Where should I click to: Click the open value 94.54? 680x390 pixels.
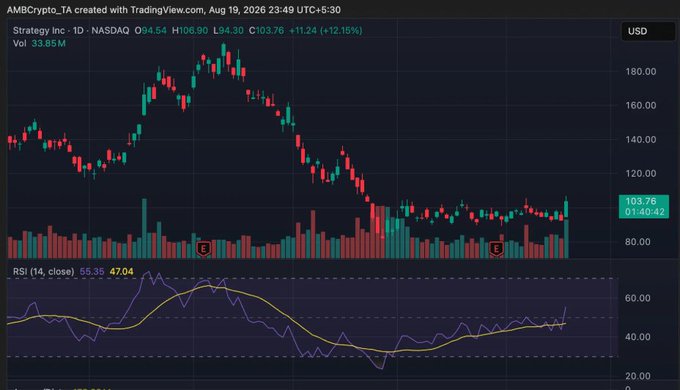click(x=154, y=30)
